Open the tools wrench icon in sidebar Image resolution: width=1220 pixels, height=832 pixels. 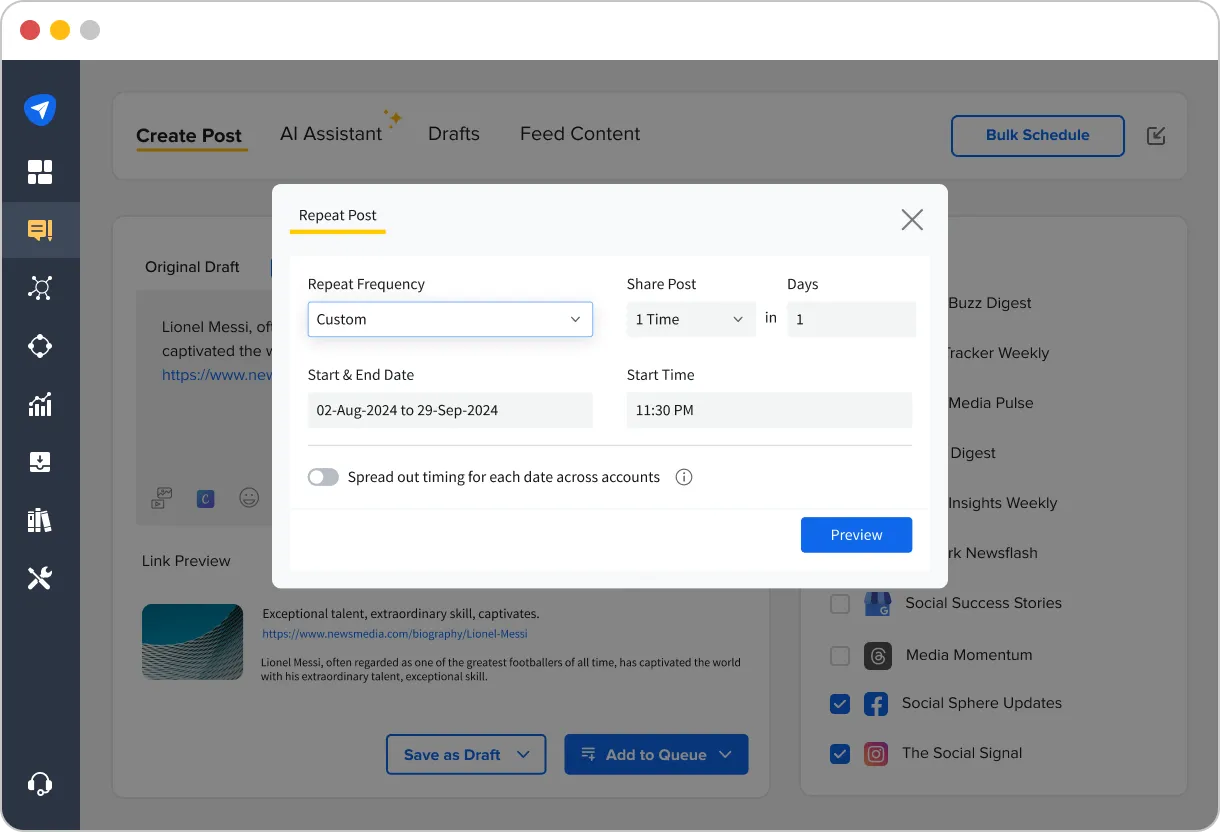[40, 578]
